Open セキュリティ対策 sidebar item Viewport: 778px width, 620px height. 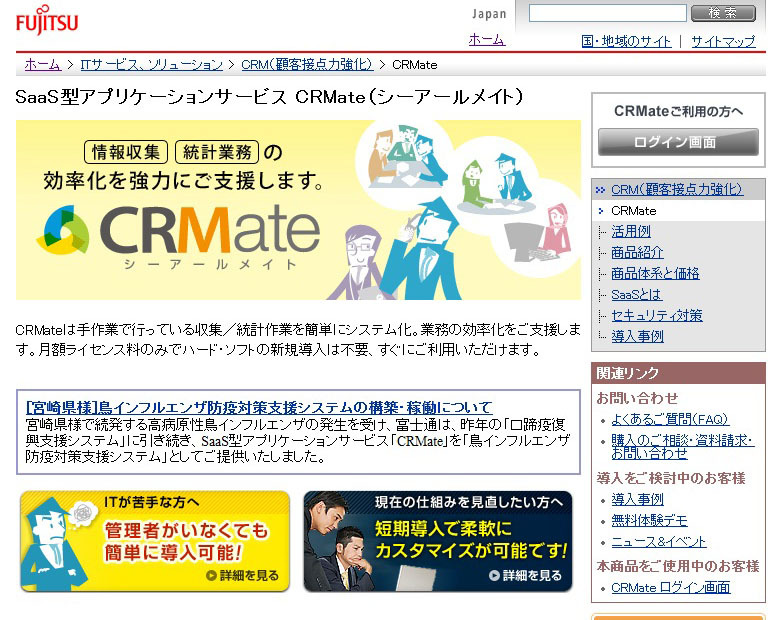pos(656,315)
